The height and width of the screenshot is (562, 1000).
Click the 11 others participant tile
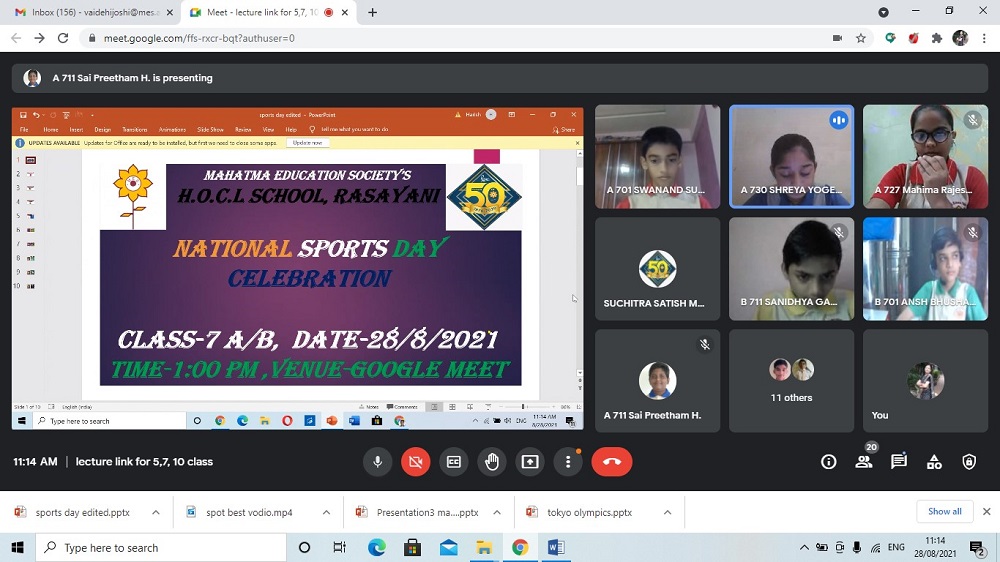[791, 381]
